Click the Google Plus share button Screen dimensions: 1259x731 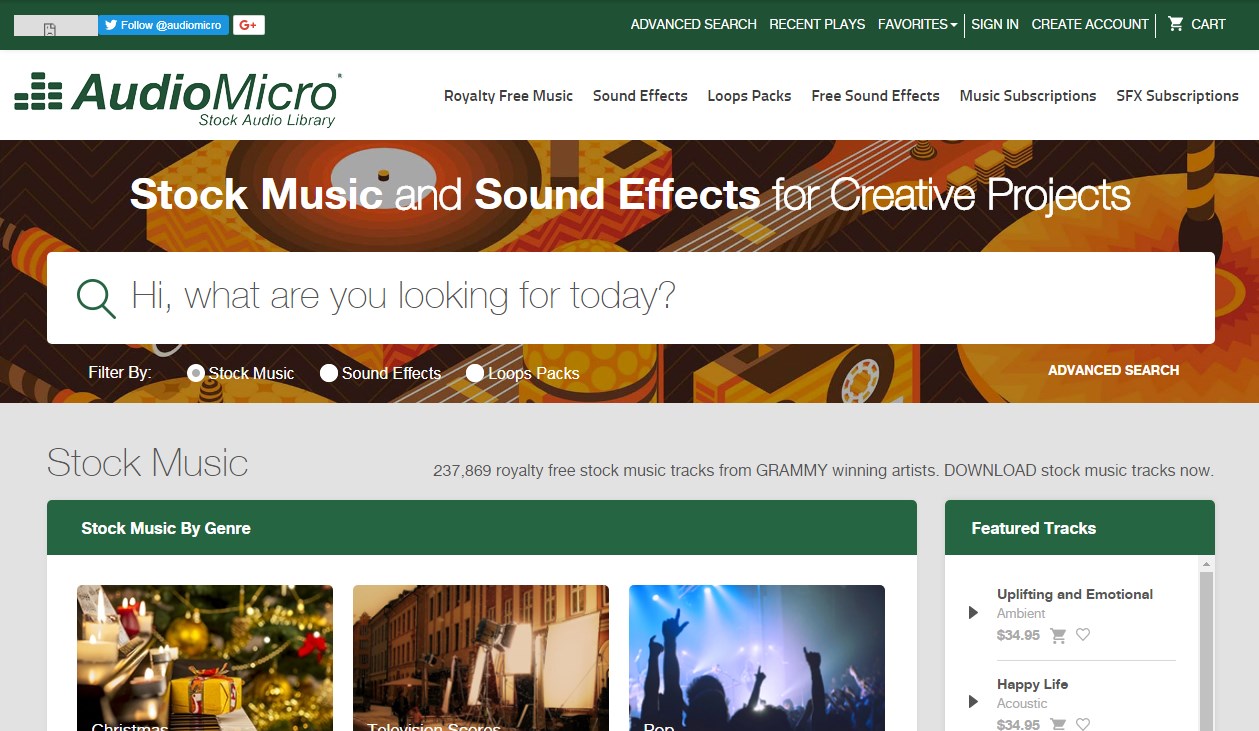click(x=249, y=25)
